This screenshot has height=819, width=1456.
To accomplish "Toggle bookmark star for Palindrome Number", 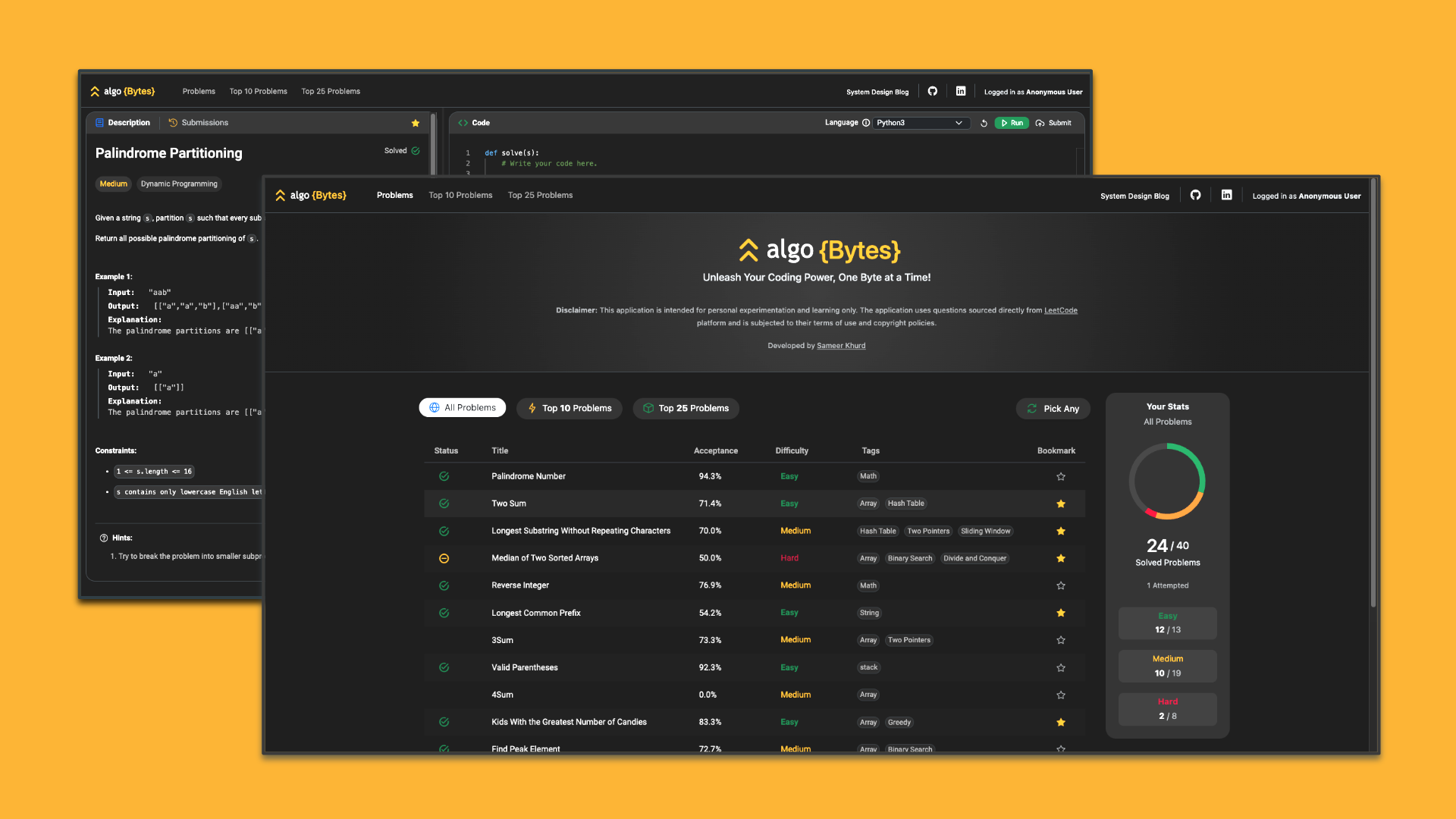I will [x=1060, y=476].
